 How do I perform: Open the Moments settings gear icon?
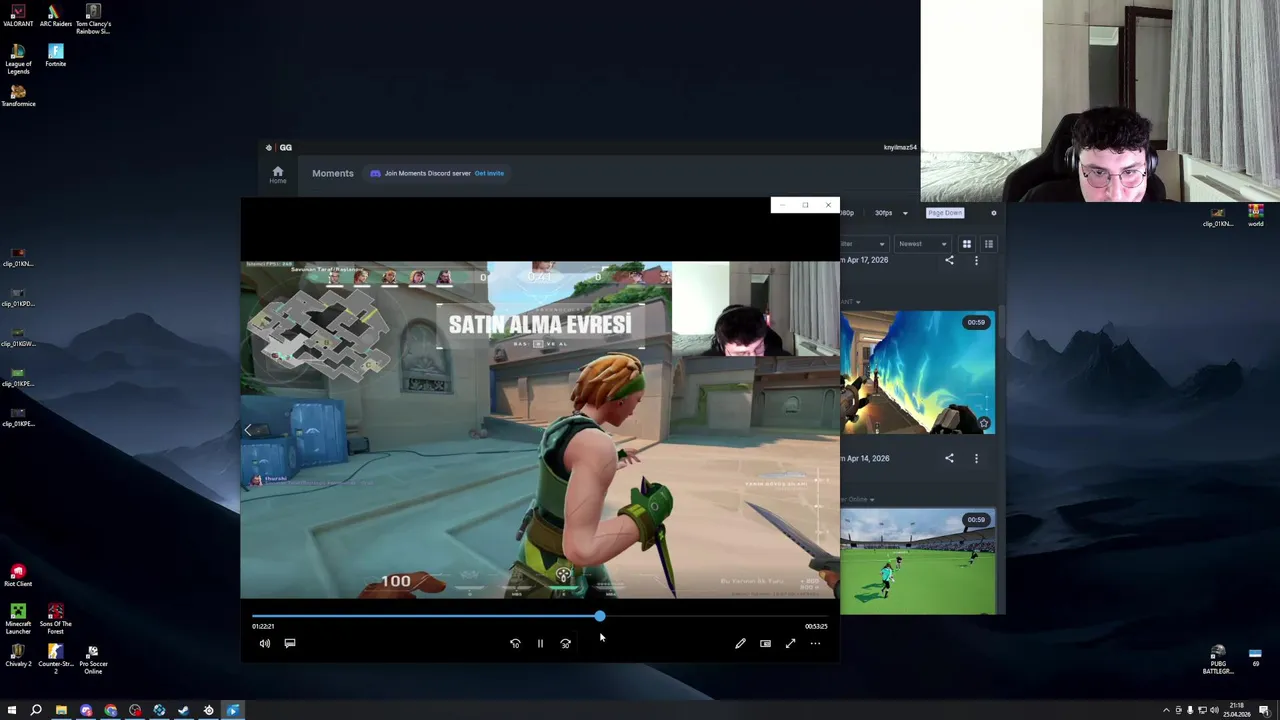click(x=993, y=213)
